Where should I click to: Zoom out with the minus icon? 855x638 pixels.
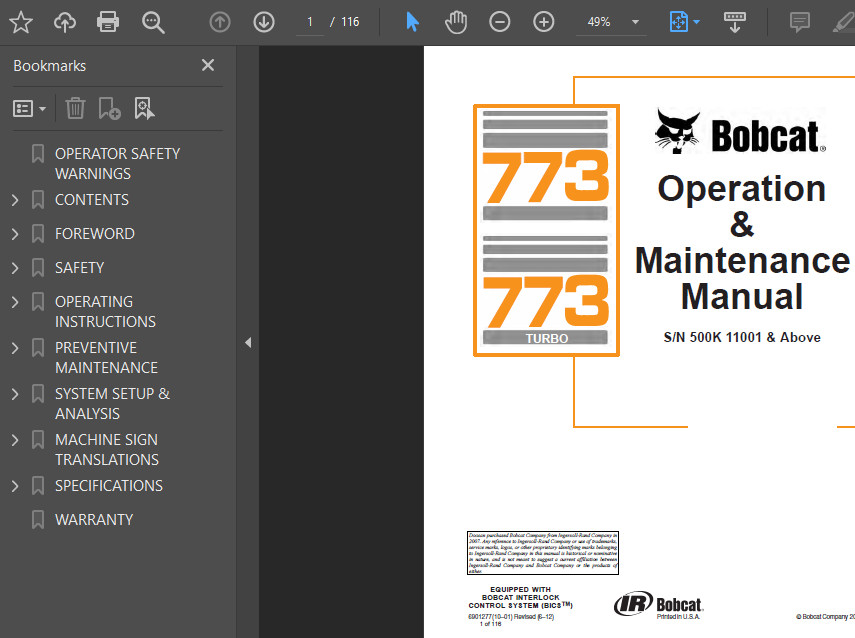coord(499,22)
